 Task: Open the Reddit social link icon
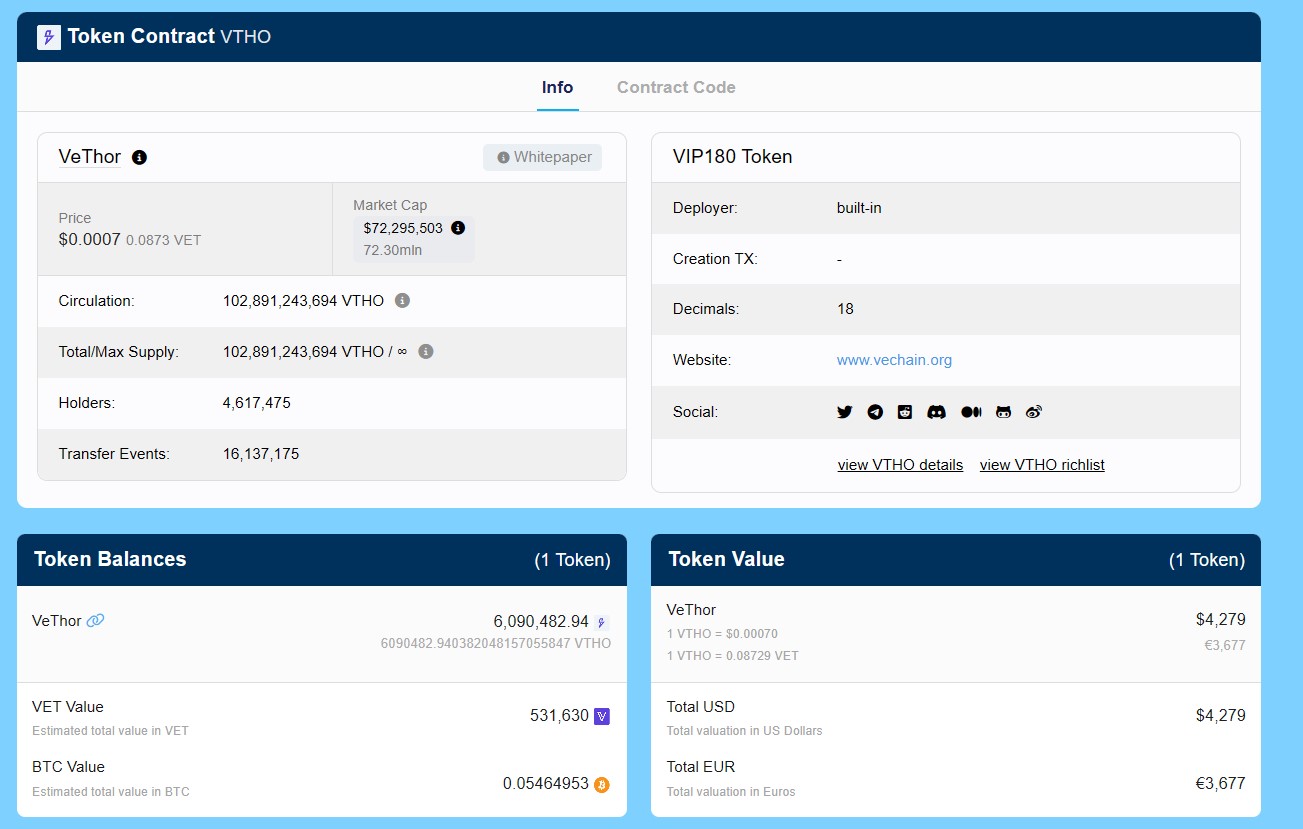click(x=905, y=412)
